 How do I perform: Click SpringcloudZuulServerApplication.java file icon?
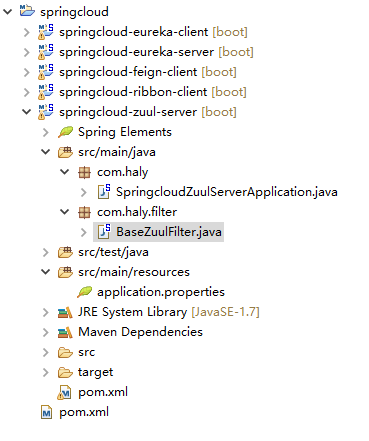point(104,192)
